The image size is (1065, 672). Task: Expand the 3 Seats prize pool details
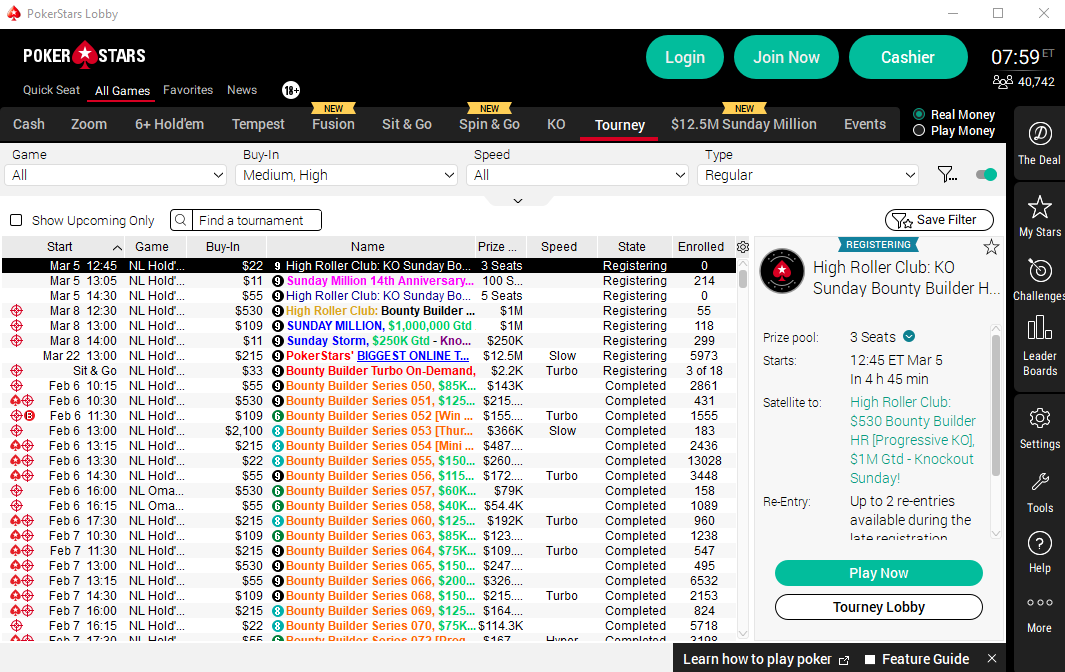click(x=909, y=337)
